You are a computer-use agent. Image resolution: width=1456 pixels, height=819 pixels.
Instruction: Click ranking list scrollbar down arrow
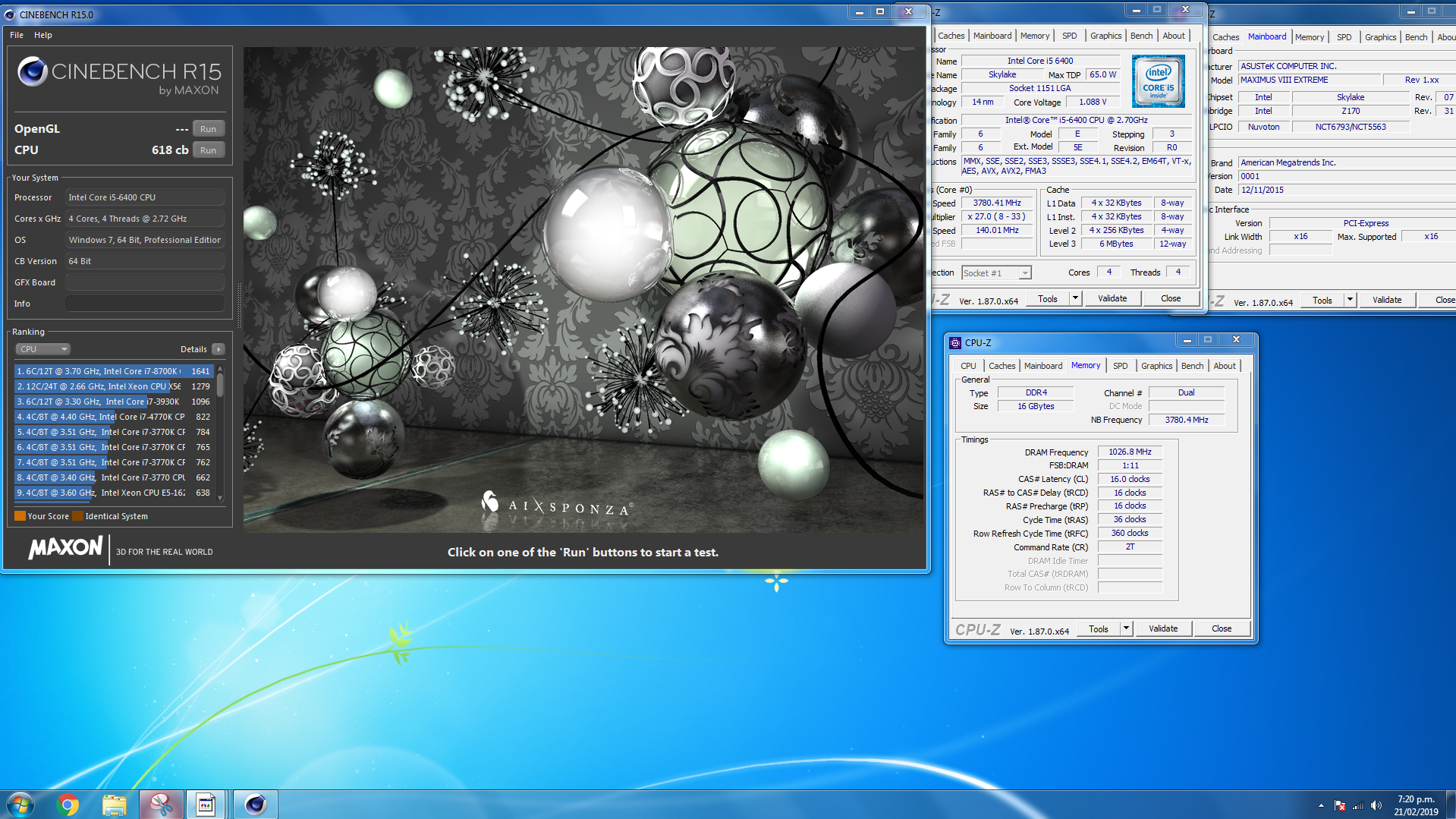220,498
